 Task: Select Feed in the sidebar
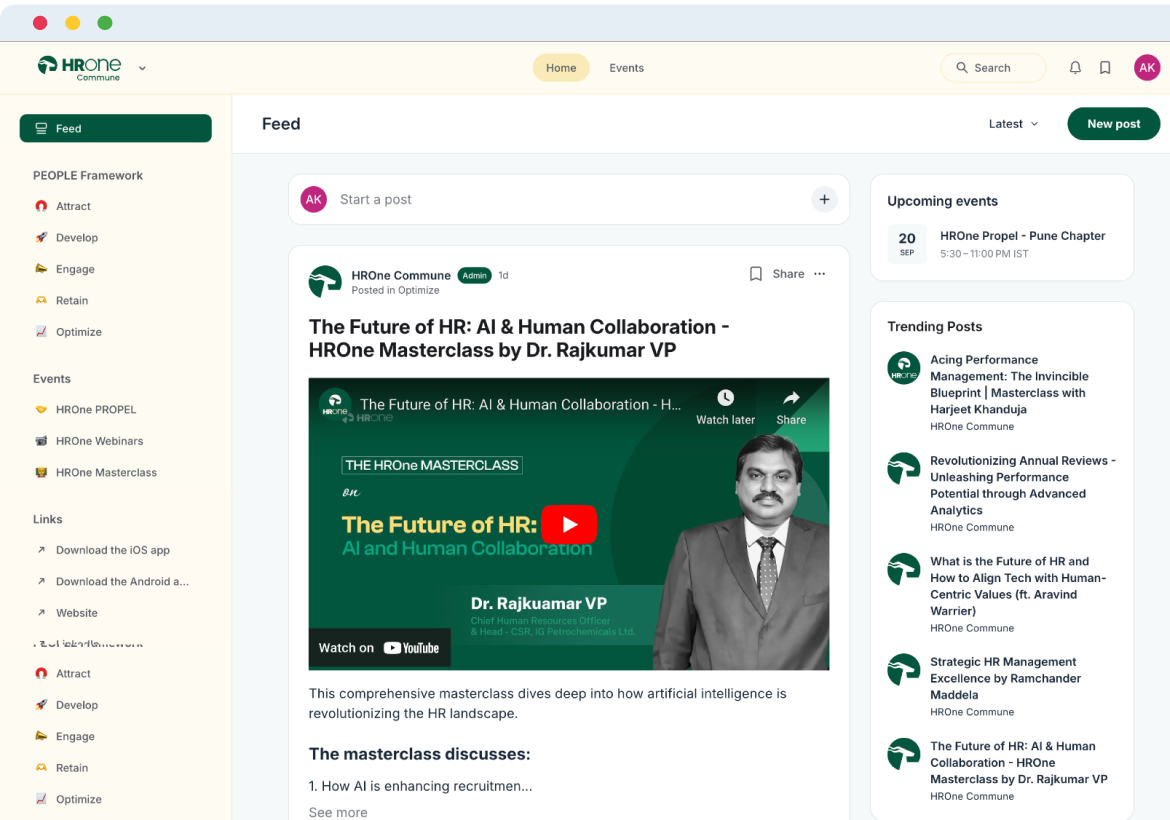coord(115,128)
